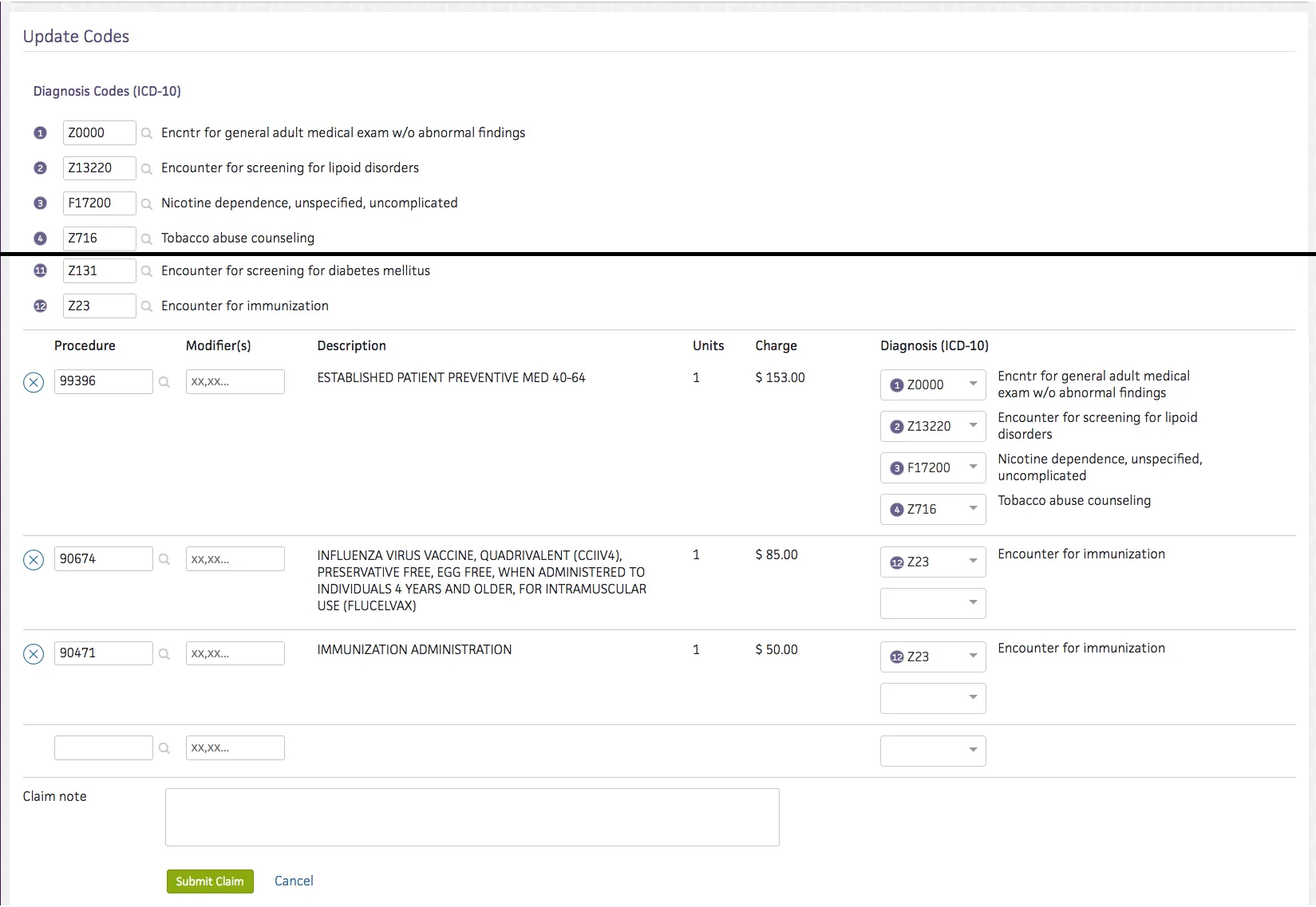Viewport: 1316px width, 907px height.
Task: Open the Z23 diagnosis dropdown for procedure 90471
Action: tap(933, 657)
